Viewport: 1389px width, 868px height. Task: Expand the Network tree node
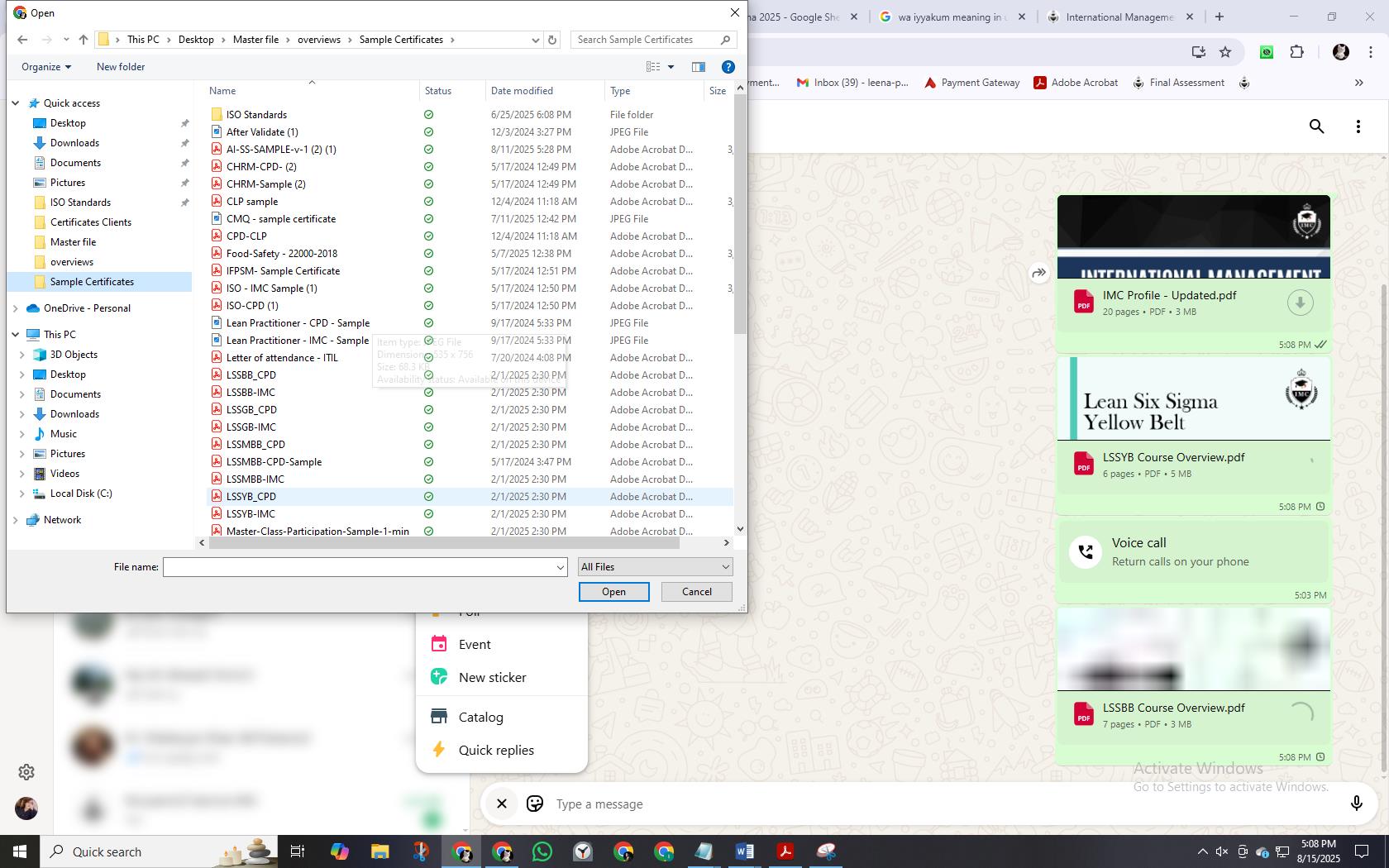click(x=16, y=520)
